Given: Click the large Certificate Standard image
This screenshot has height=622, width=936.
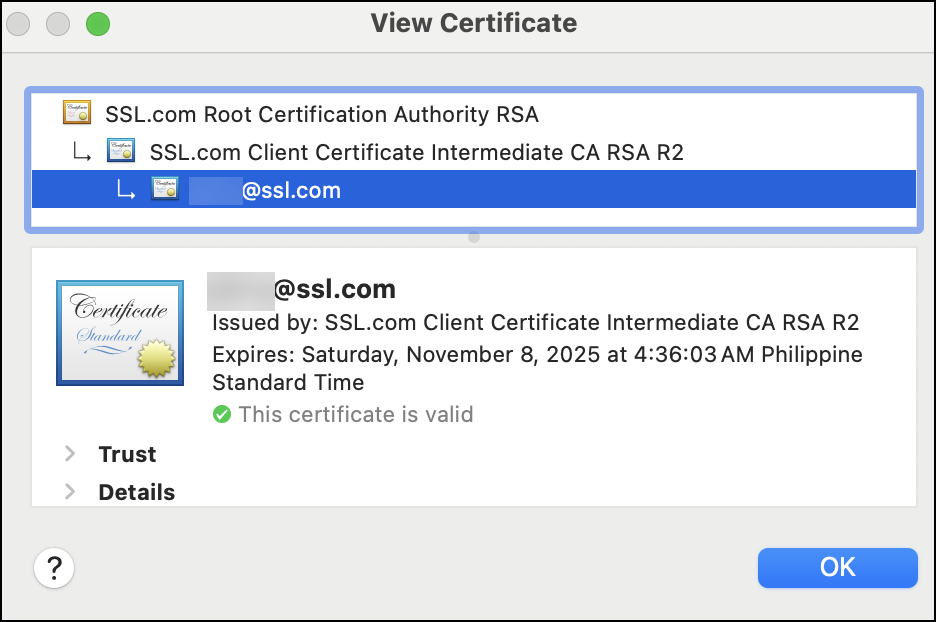Looking at the screenshot, I should click(x=120, y=333).
